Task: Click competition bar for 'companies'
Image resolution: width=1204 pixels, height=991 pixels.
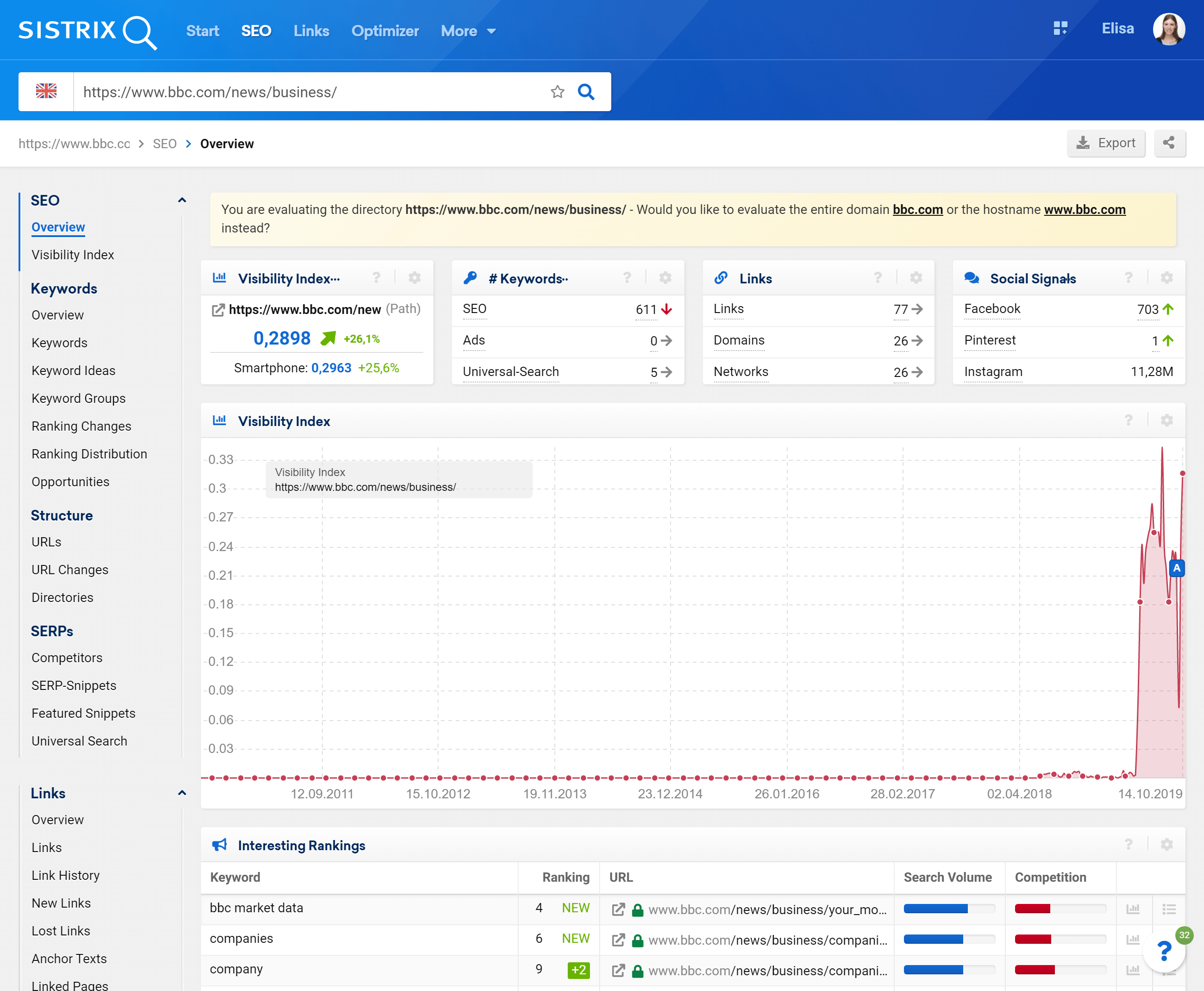Action: click(x=1060, y=939)
